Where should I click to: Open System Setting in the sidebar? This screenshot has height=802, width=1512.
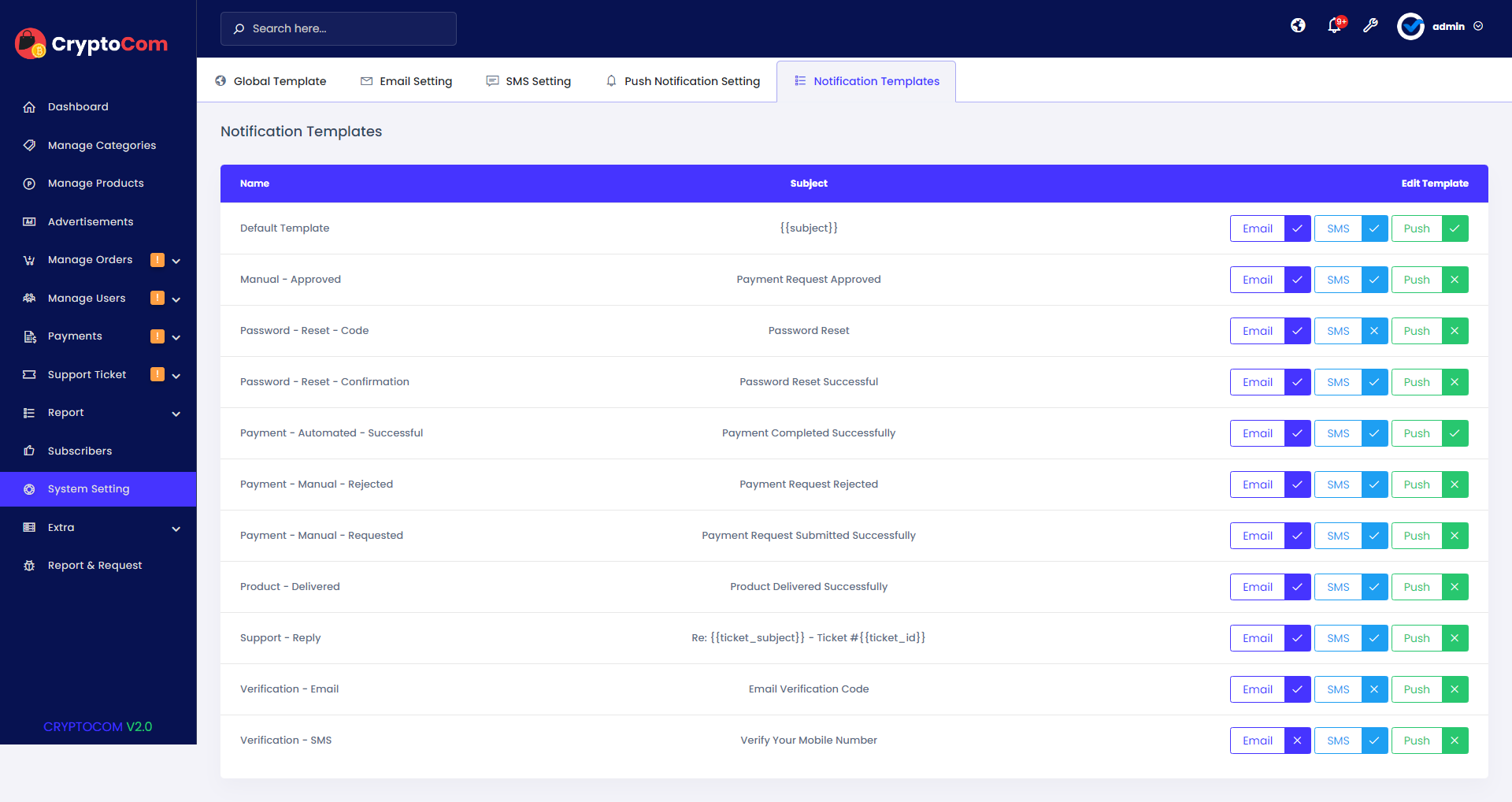(x=98, y=489)
